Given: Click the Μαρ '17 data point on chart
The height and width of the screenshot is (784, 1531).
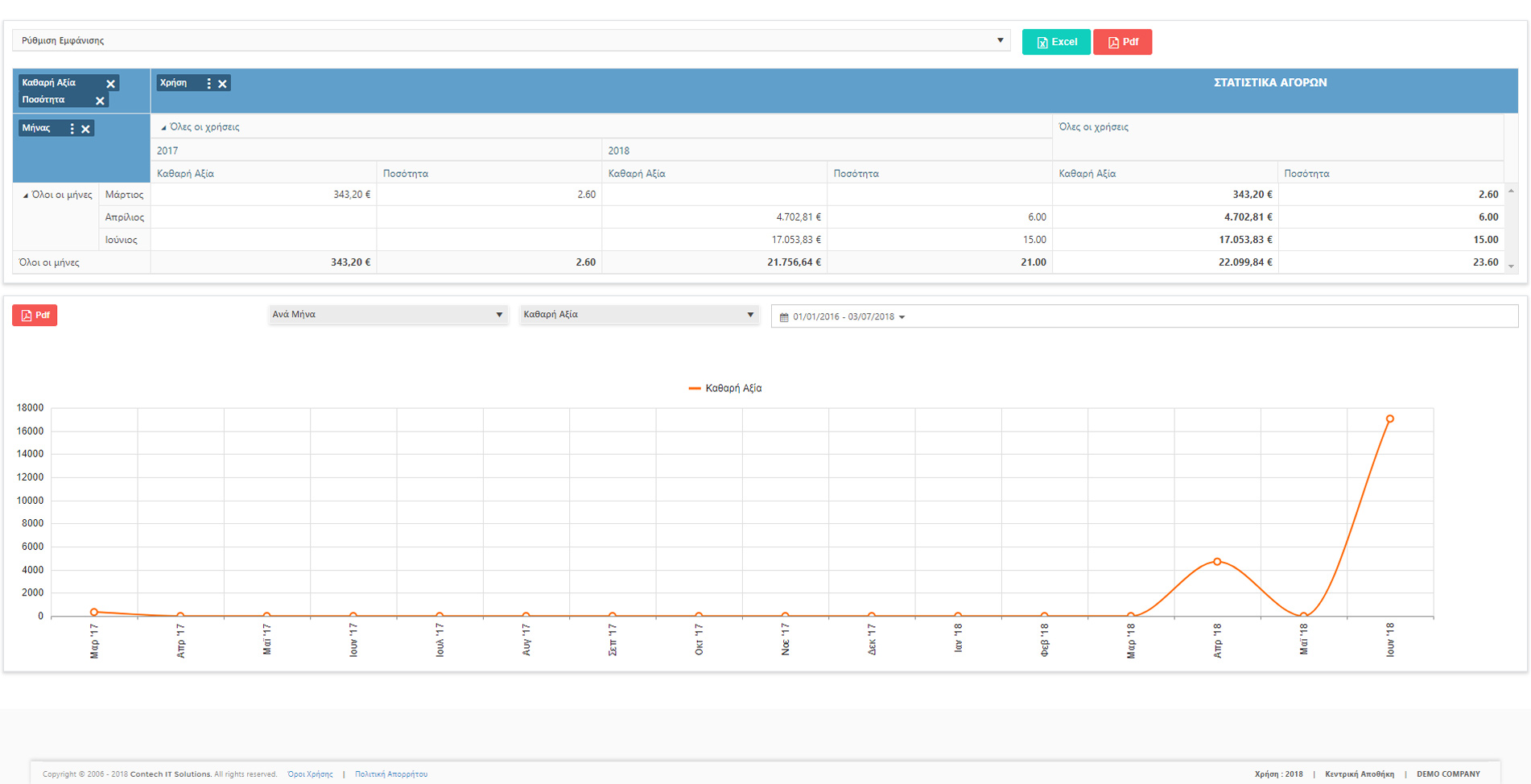Looking at the screenshot, I should [x=94, y=612].
